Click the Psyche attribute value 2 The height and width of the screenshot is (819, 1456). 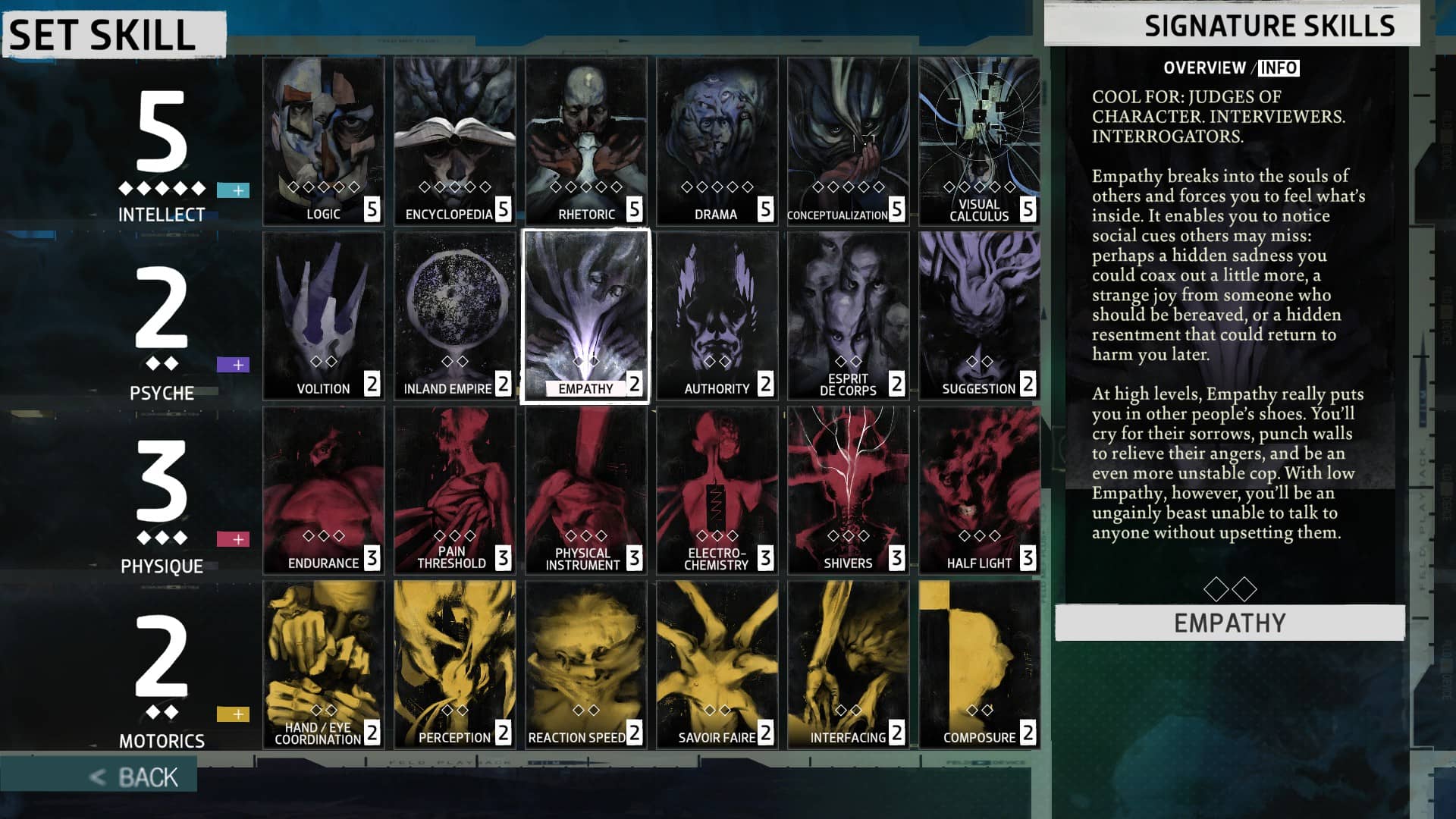click(162, 307)
